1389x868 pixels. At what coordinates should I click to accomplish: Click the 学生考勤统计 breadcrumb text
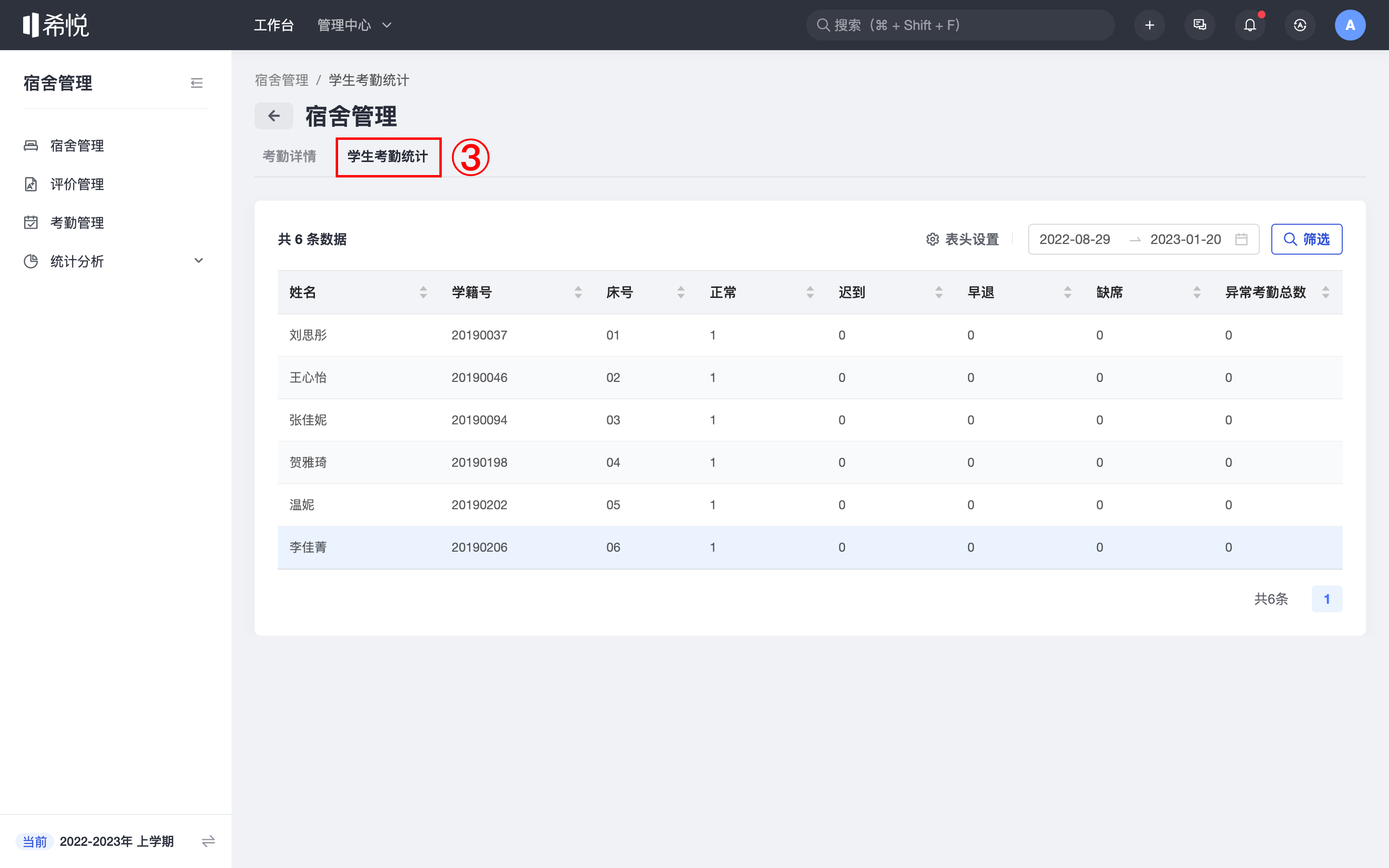pos(368,81)
